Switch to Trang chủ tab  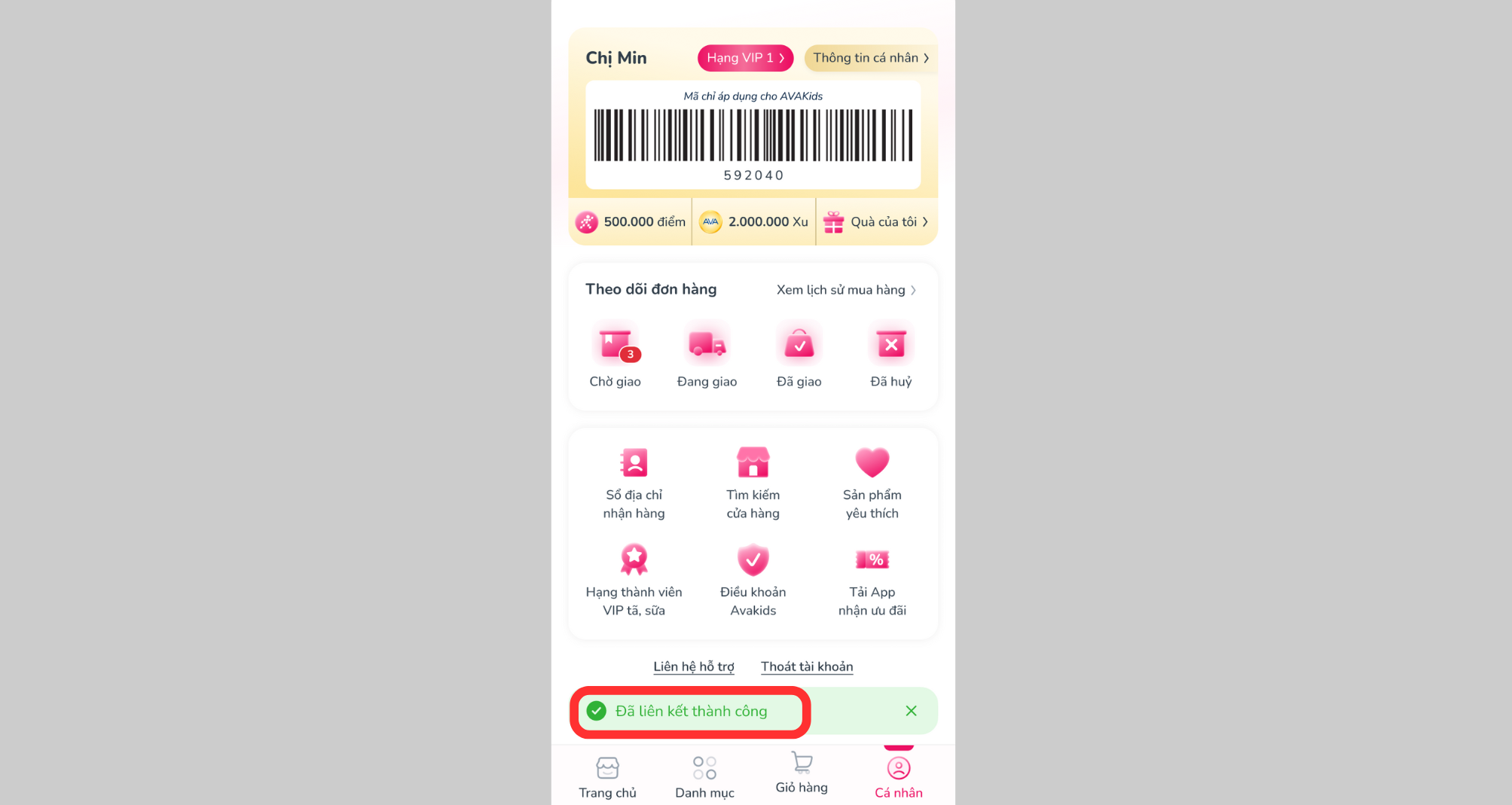point(607,776)
